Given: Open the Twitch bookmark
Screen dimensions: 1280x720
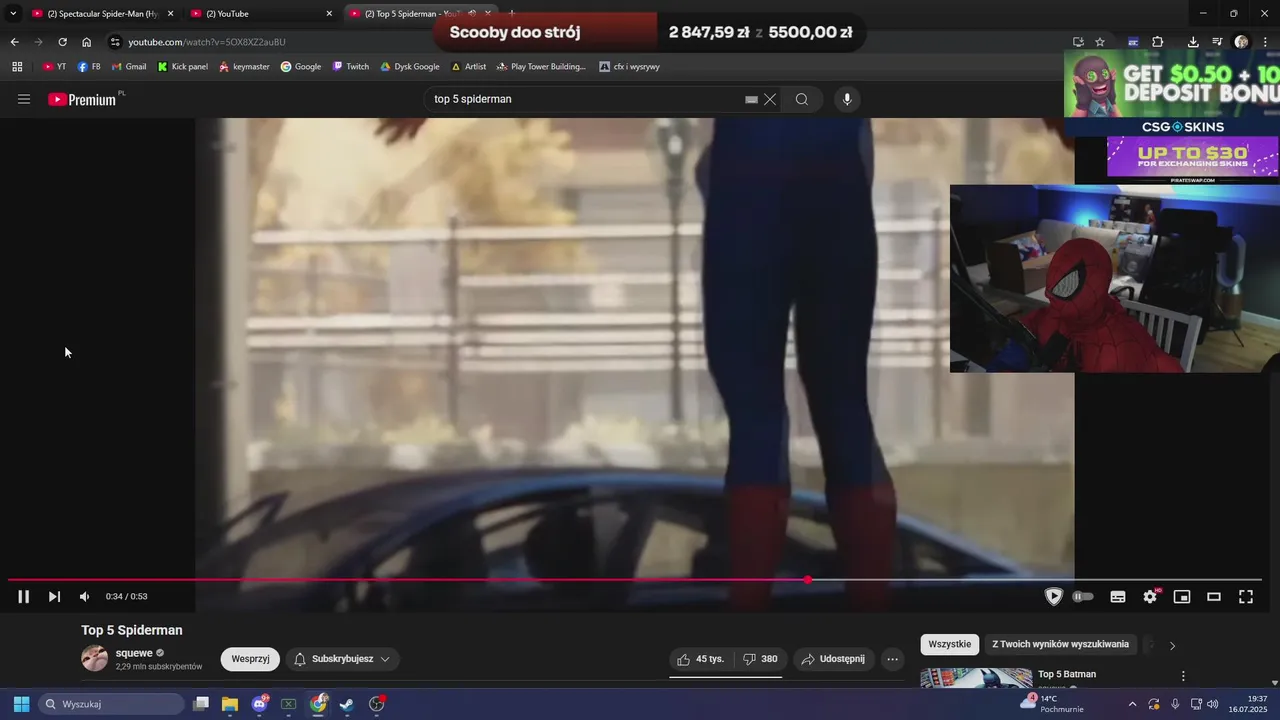Looking at the screenshot, I should tap(351, 67).
